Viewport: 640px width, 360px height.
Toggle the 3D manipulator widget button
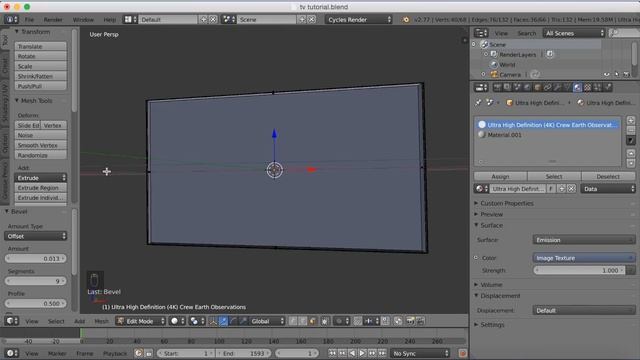point(213,321)
